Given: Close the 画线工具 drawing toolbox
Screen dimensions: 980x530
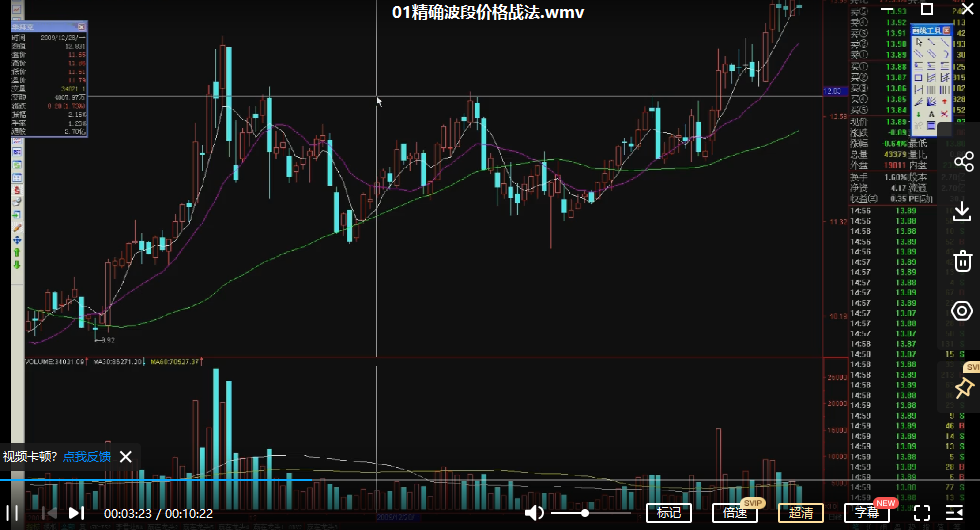Looking at the screenshot, I should pos(946,31).
